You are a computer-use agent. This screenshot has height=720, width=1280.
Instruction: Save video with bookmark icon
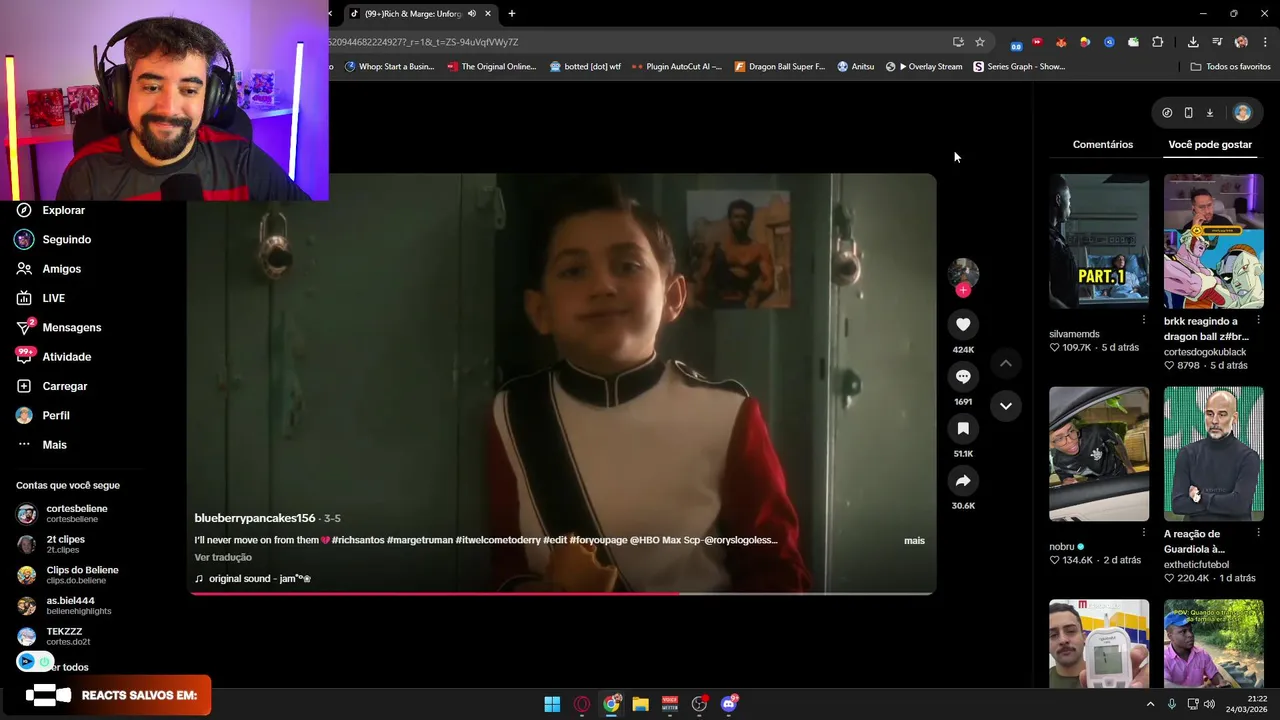pos(963,428)
